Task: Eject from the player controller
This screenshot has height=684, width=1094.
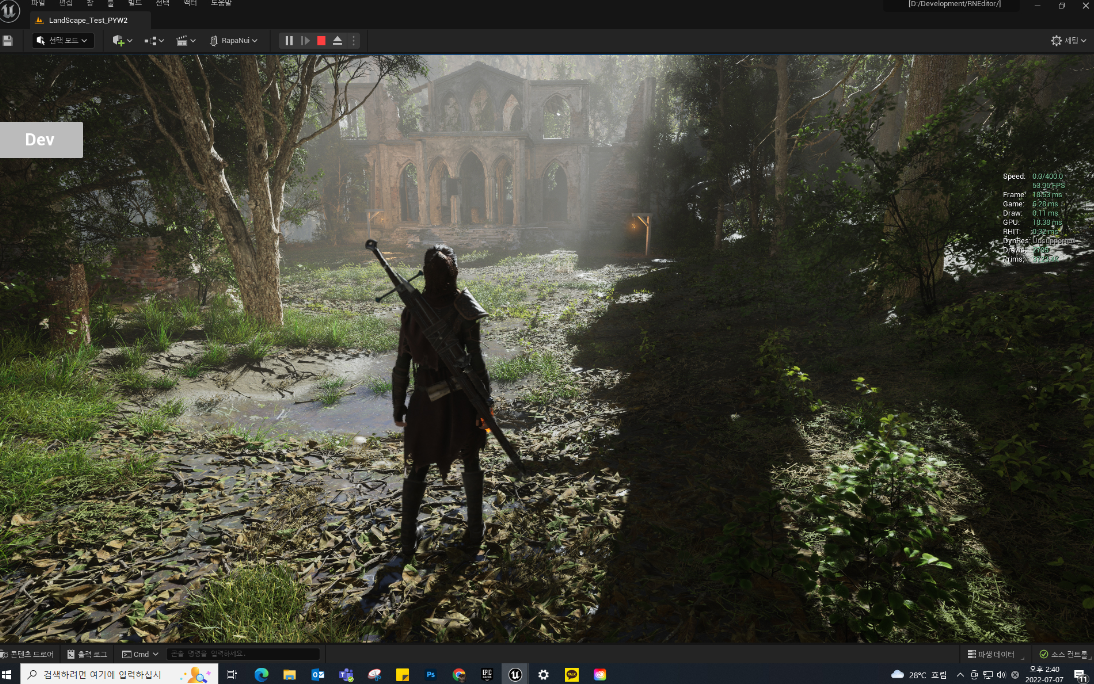Action: 338,40
